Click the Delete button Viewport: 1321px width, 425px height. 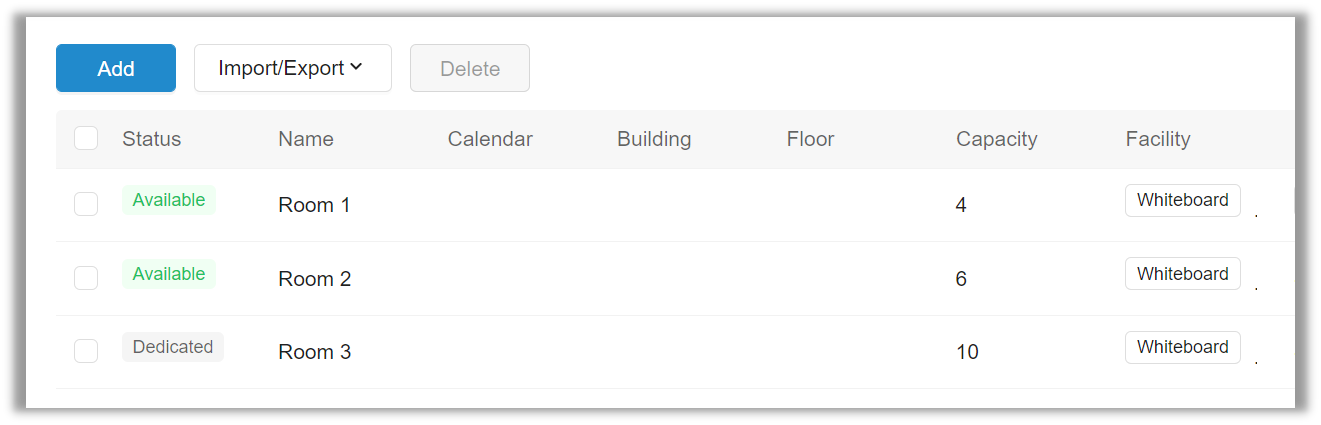coord(469,68)
